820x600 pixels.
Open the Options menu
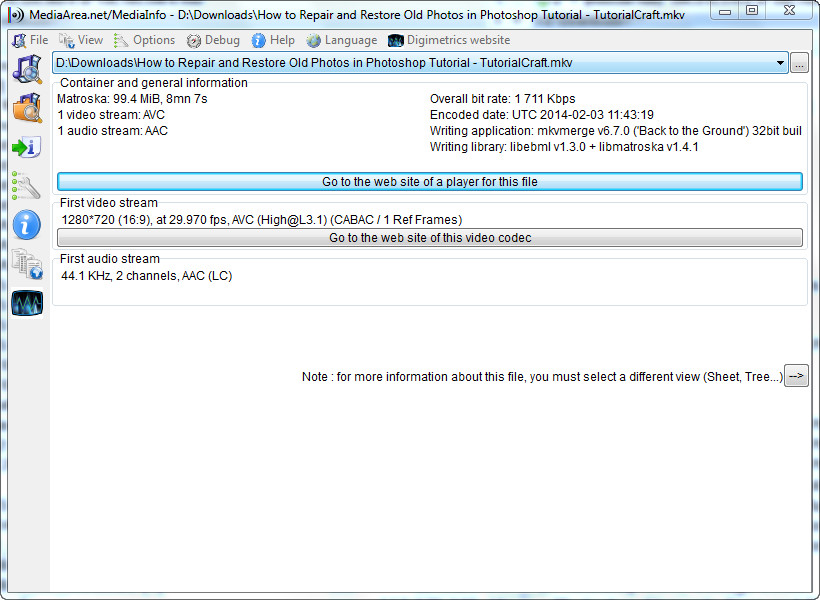coord(144,40)
